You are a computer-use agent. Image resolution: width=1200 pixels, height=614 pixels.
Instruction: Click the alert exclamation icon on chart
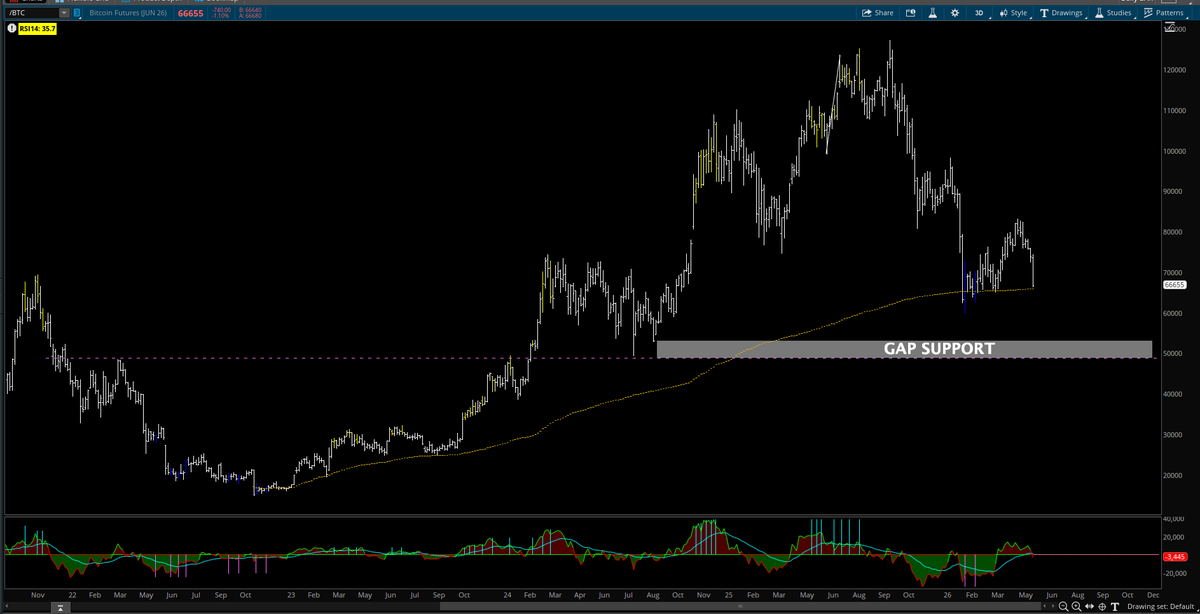pyautogui.click(x=11, y=29)
